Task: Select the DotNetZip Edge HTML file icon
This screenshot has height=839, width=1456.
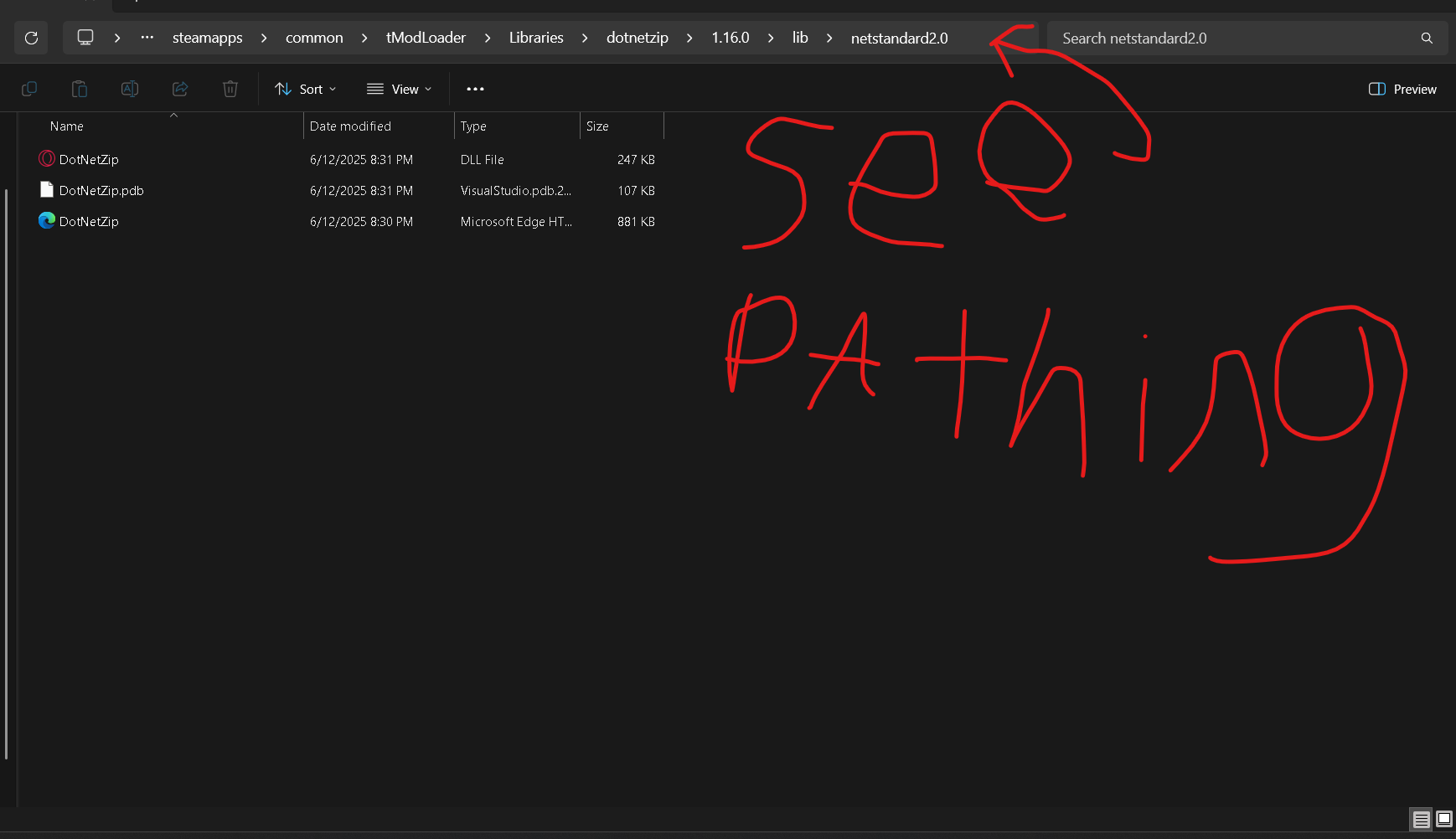Action: click(x=47, y=220)
